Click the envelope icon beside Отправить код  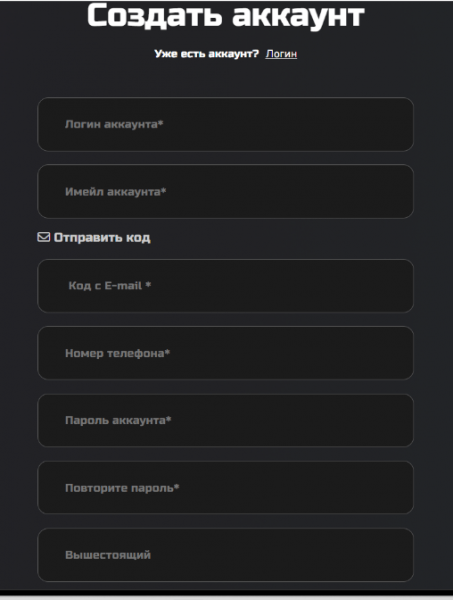[x=44, y=237]
